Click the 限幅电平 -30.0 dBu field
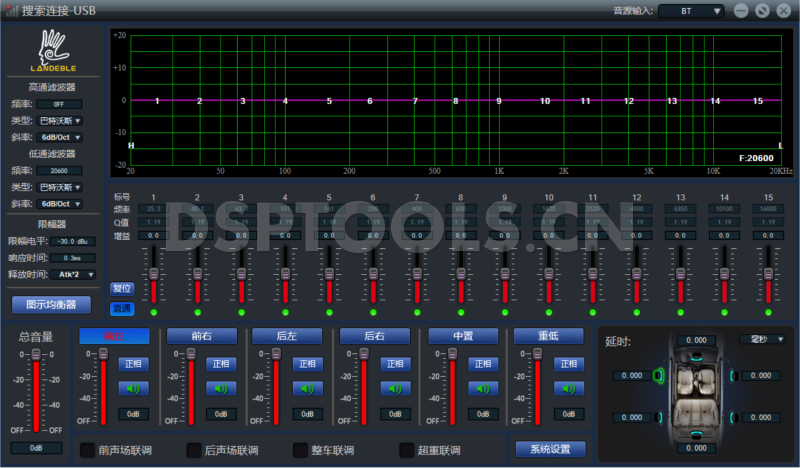Screen dimensions: 800x468 tap(72, 241)
